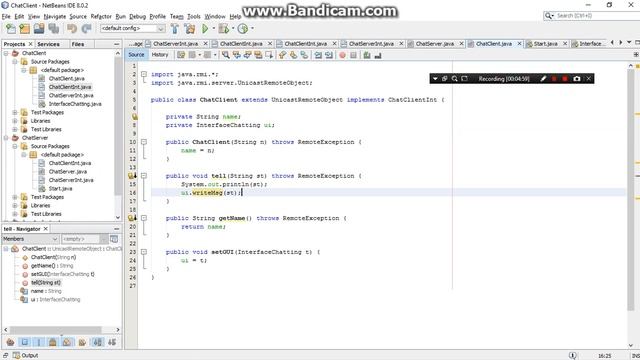
Task: Click the Clean and Build icon
Action: [189, 29]
